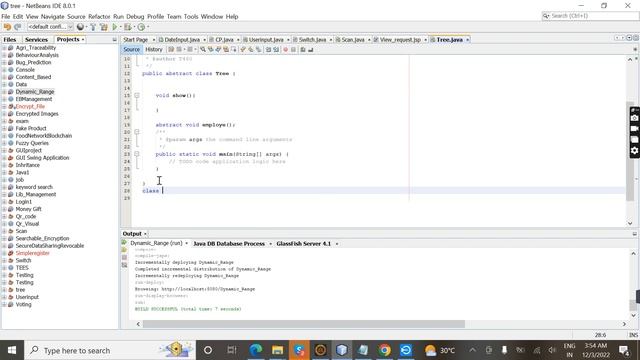Open the View_request.jsp editor tab
This screenshot has width=640, height=360.
pos(400,40)
